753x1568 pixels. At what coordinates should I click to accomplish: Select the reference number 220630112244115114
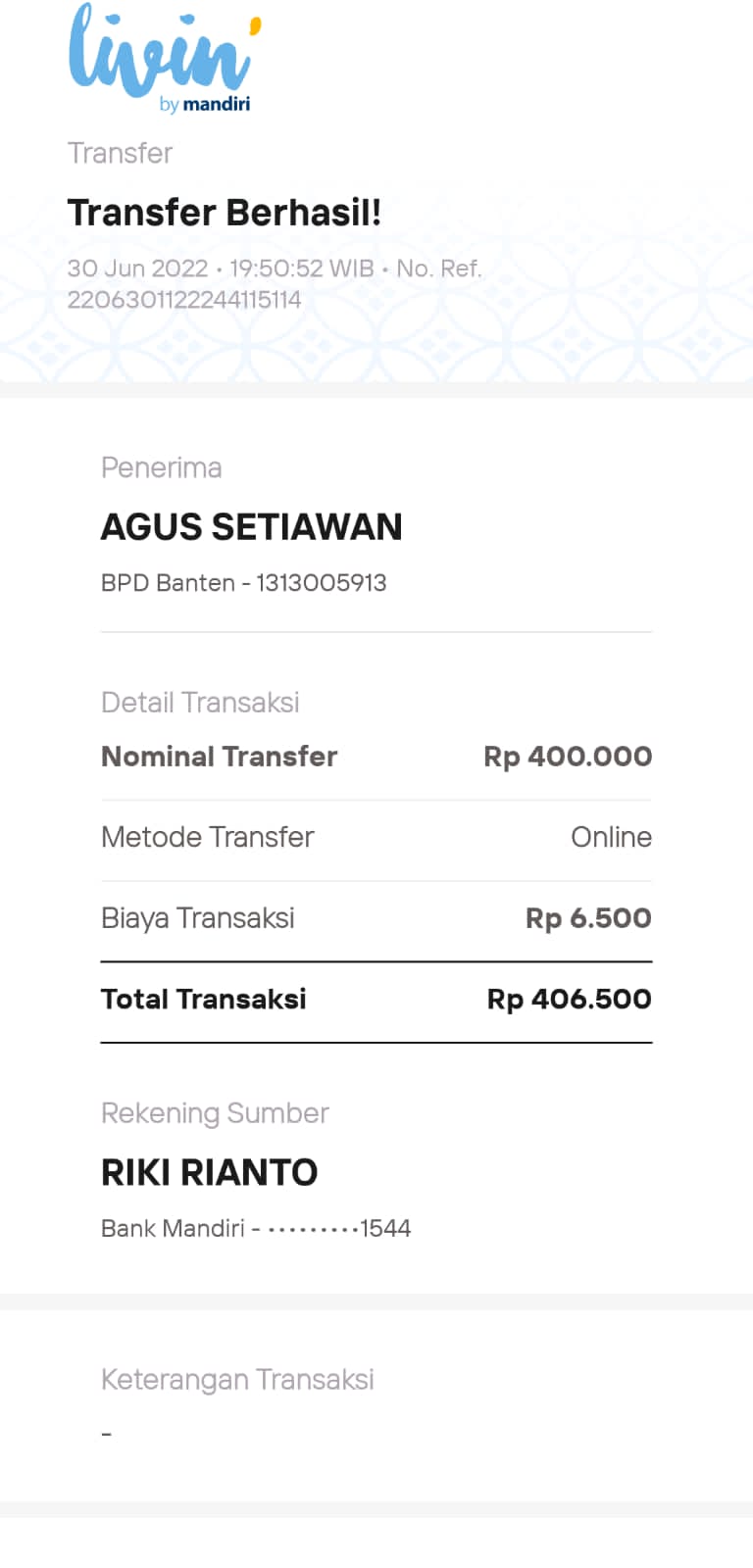(x=184, y=300)
